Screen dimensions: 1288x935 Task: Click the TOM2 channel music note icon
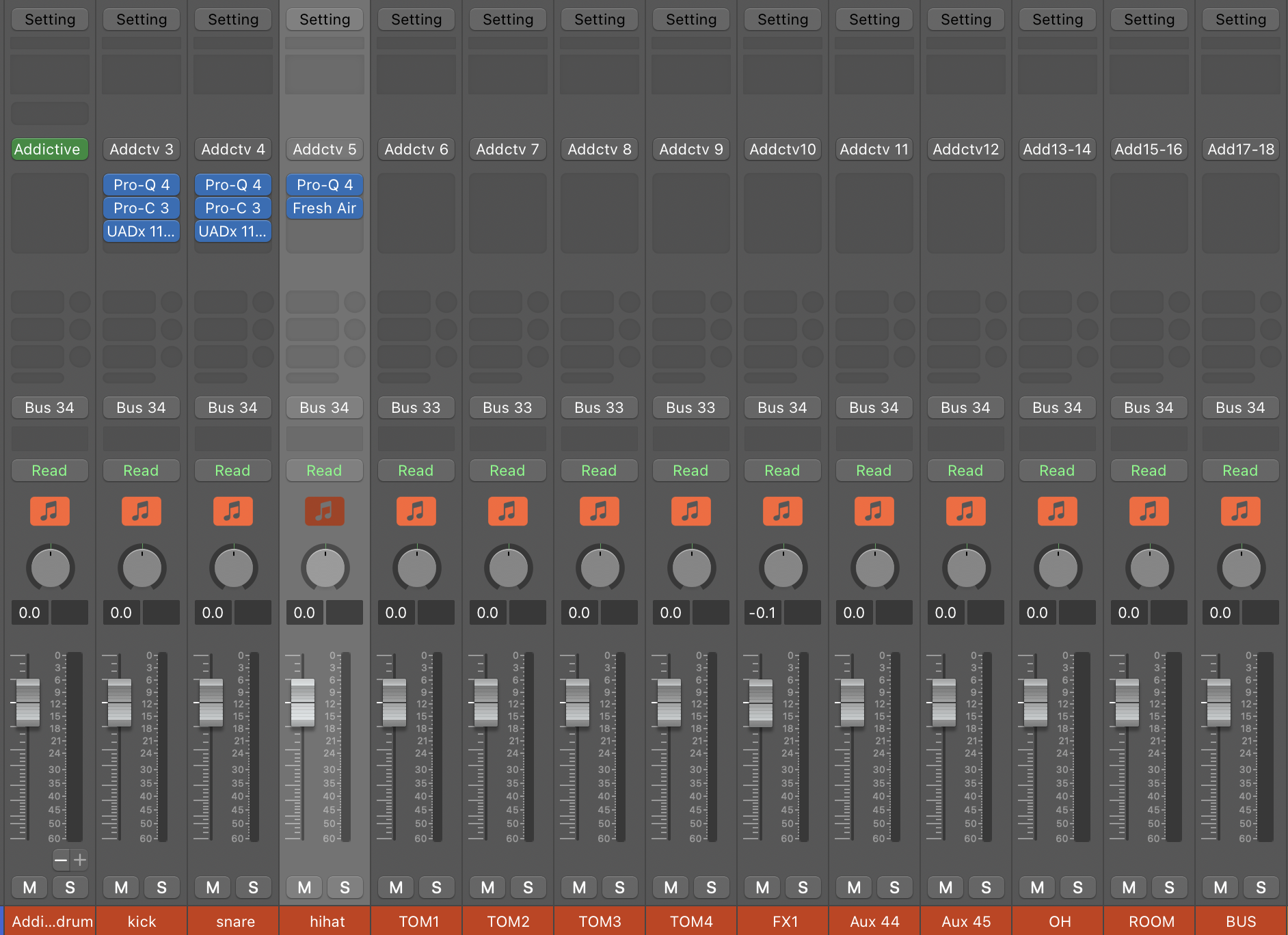pos(508,511)
